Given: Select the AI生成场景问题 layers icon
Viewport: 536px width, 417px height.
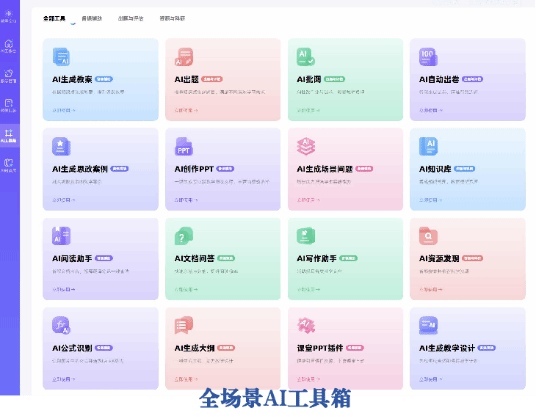Looking at the screenshot, I should coord(306,146).
